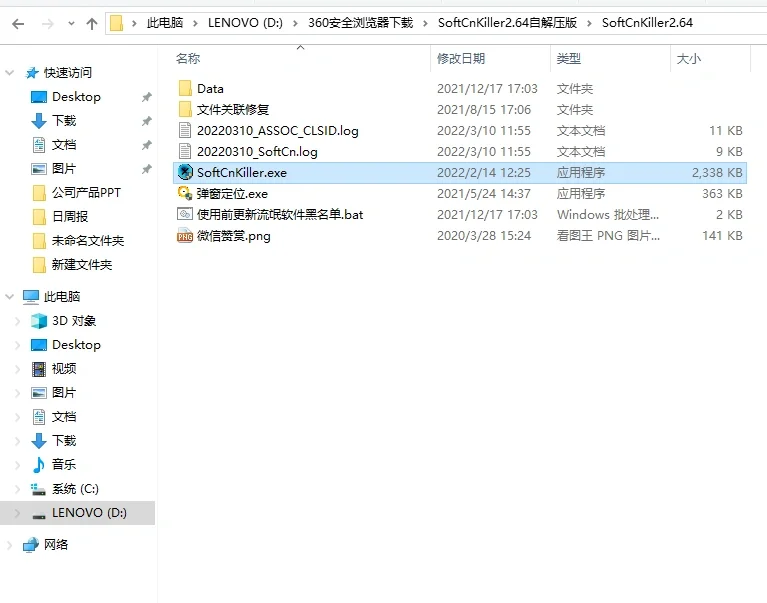Click SoftCnKiller2.64 breadcrumb segment
Screen dimensions: 767x603
pos(647,23)
